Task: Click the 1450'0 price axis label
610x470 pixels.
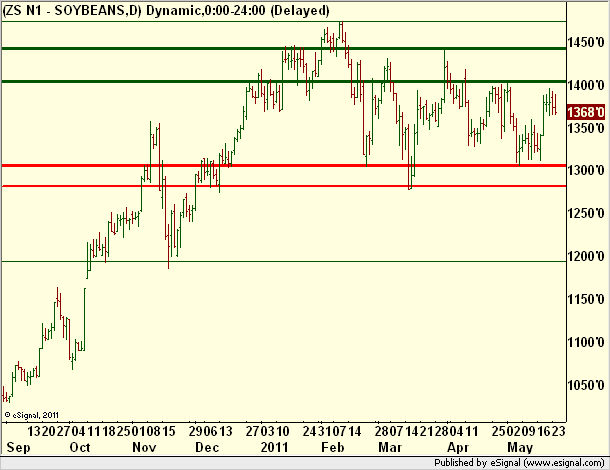Action: click(586, 42)
